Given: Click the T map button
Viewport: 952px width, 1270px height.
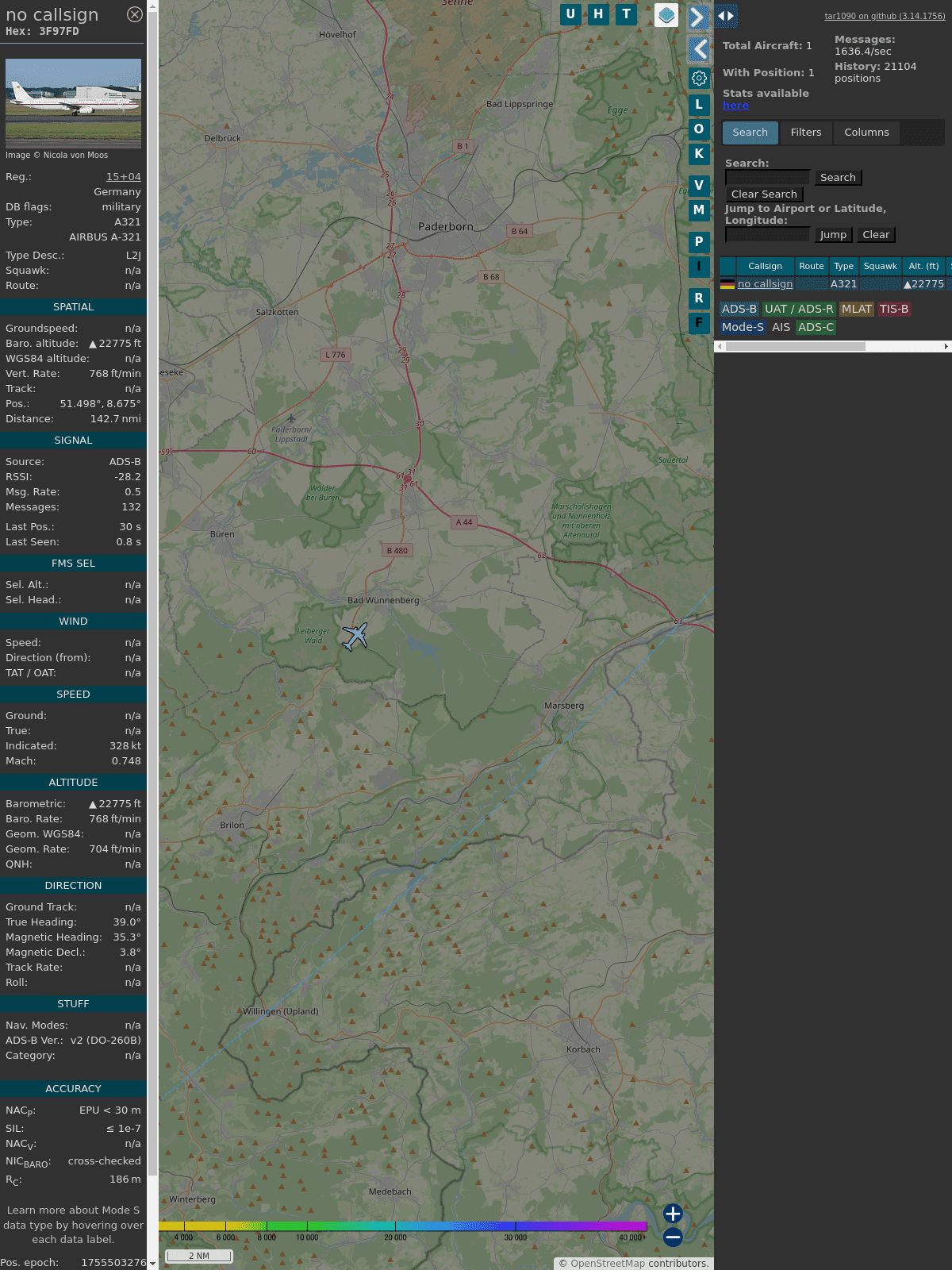Looking at the screenshot, I should [627, 14].
